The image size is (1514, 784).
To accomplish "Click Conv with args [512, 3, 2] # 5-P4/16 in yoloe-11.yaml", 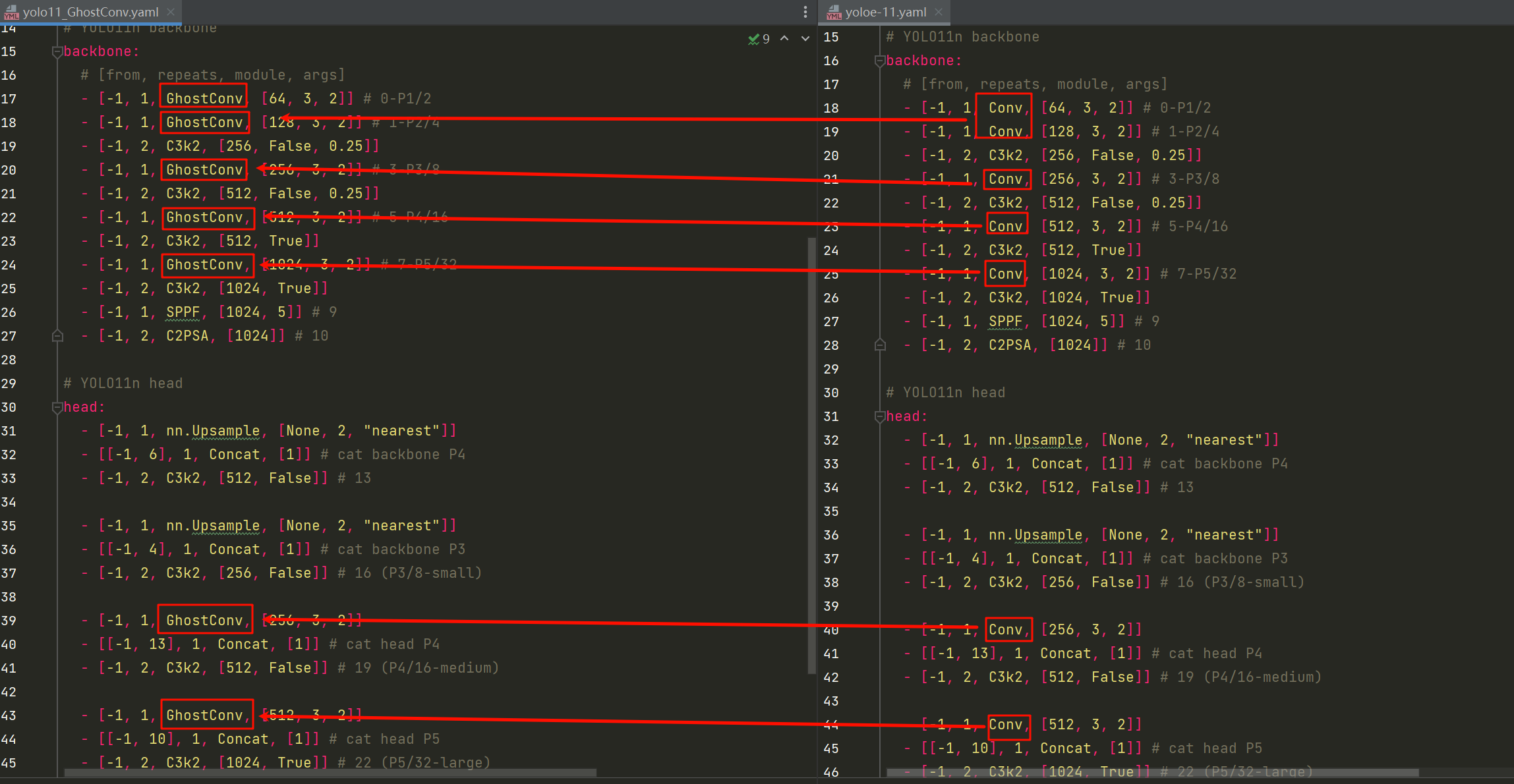I will click(1005, 227).
